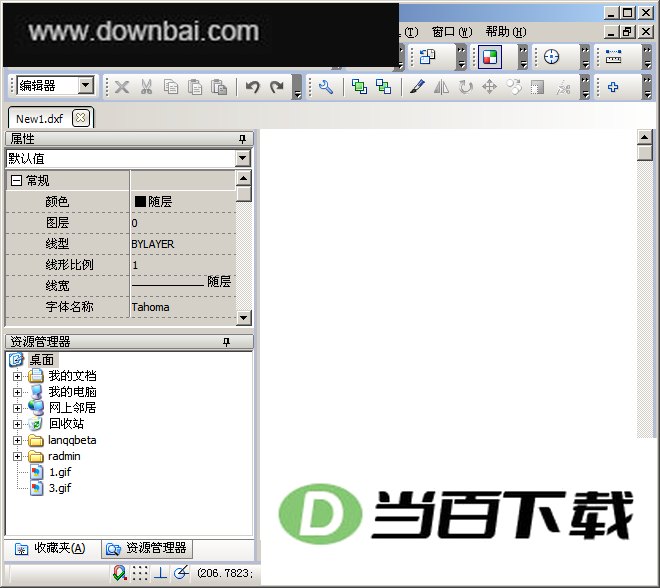Viewport: 660px width, 588px height.
Task: Click the overlapping circles tool icon
Action: 514,87
